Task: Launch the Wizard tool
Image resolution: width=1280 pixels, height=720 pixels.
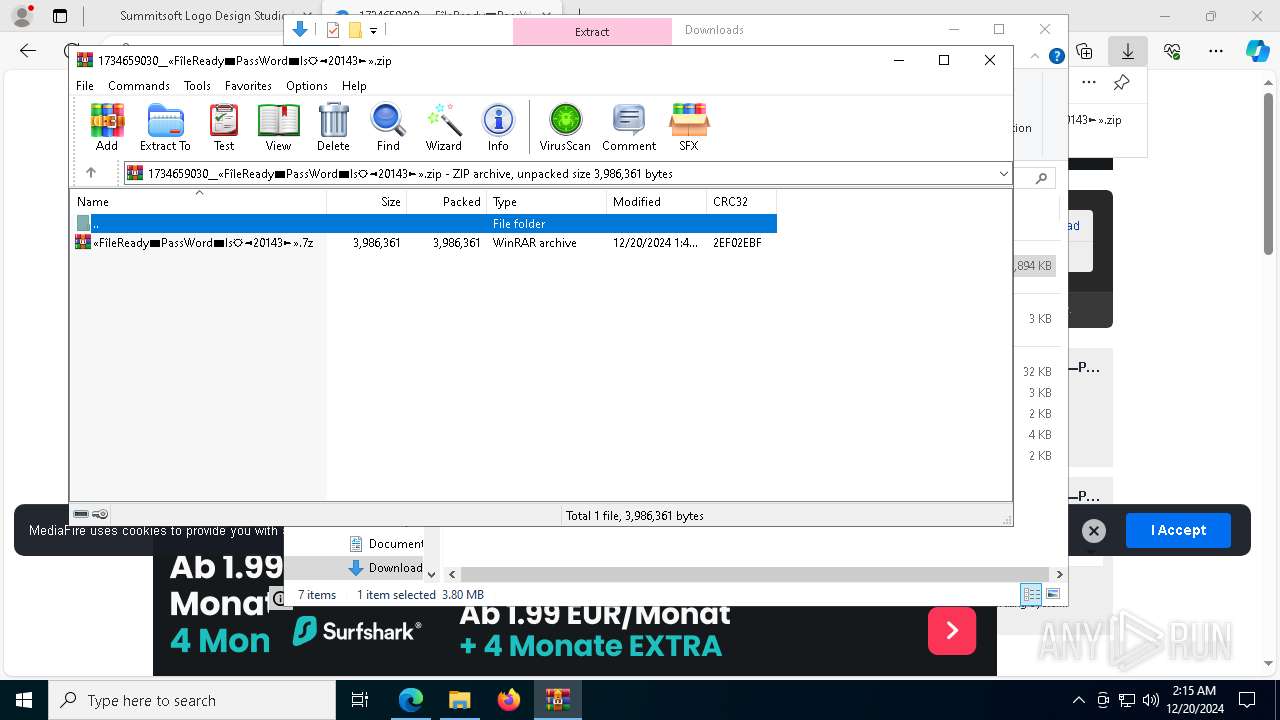Action: [x=444, y=127]
